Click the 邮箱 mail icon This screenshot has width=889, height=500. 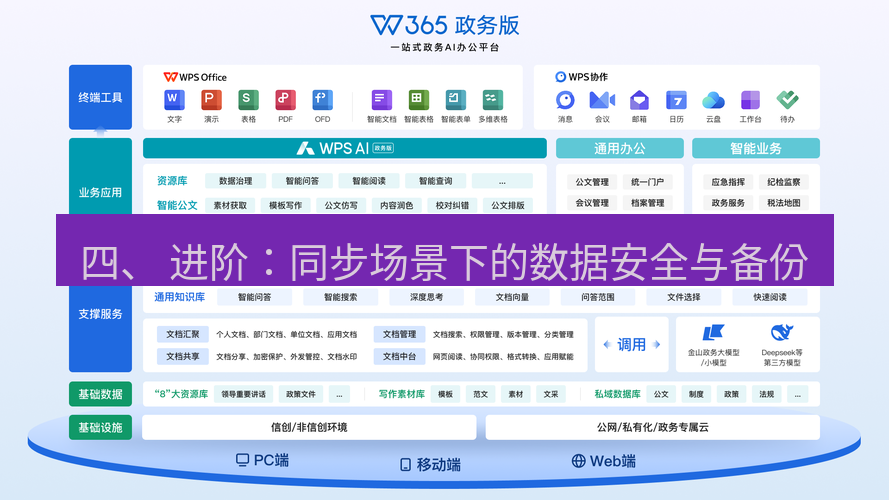pyautogui.click(x=639, y=100)
